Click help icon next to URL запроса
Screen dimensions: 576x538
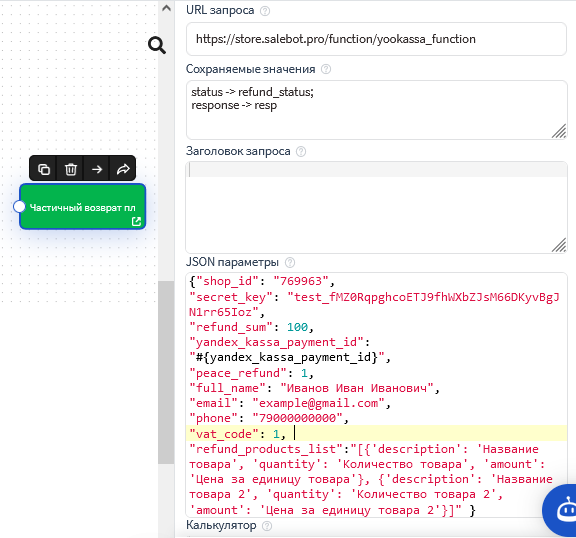[x=265, y=11]
